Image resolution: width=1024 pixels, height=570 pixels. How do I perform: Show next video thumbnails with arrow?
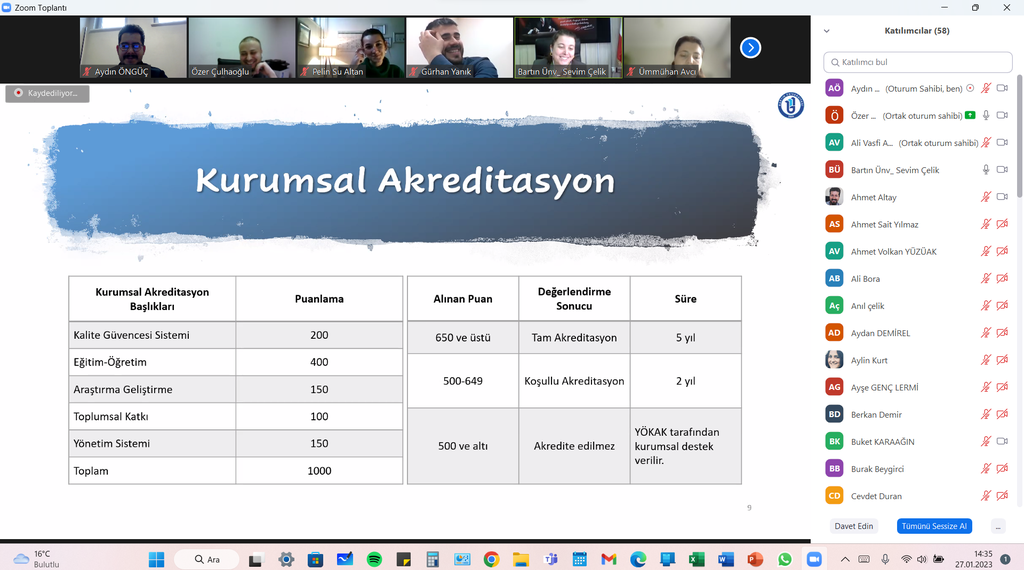pyautogui.click(x=750, y=47)
